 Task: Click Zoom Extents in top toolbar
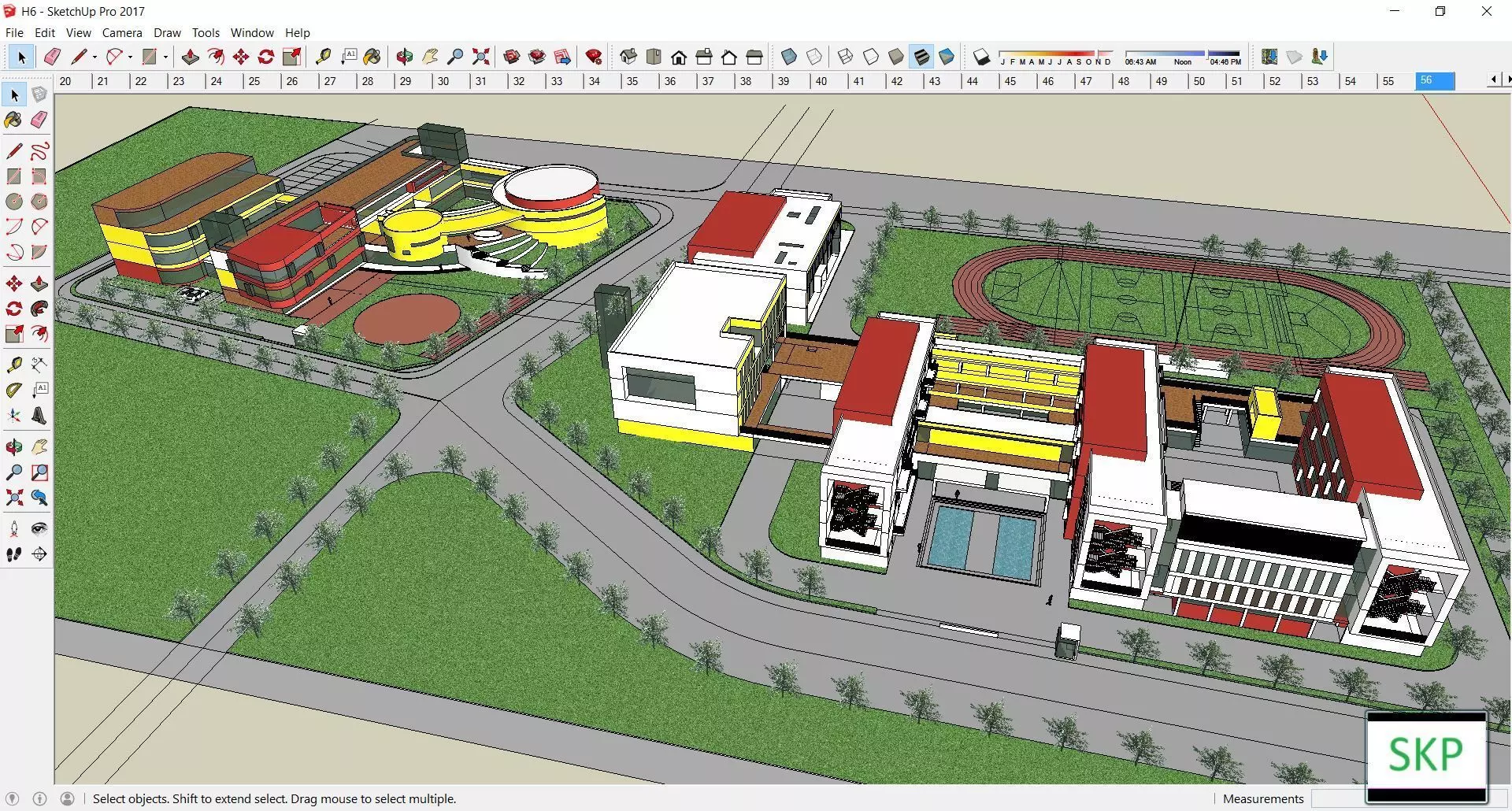[480, 57]
